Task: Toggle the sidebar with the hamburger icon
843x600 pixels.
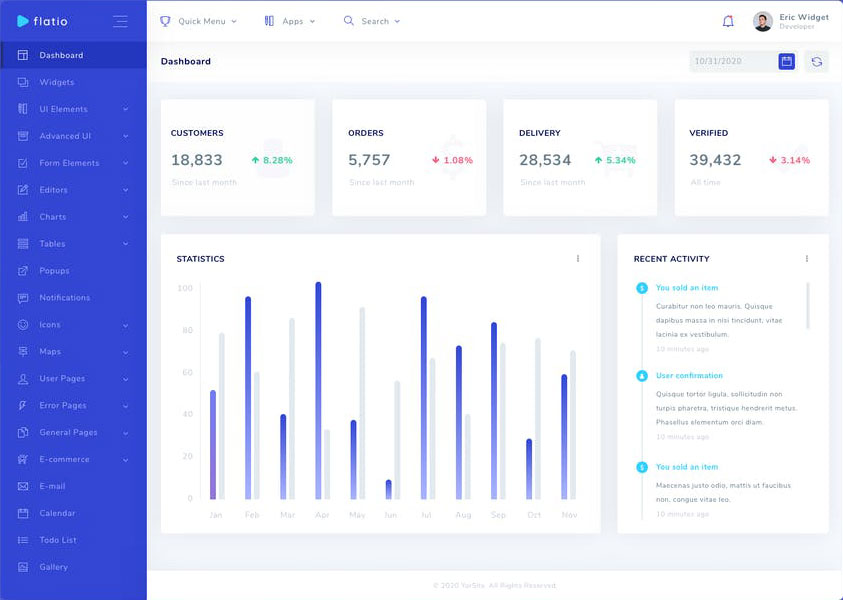Action: [120, 21]
